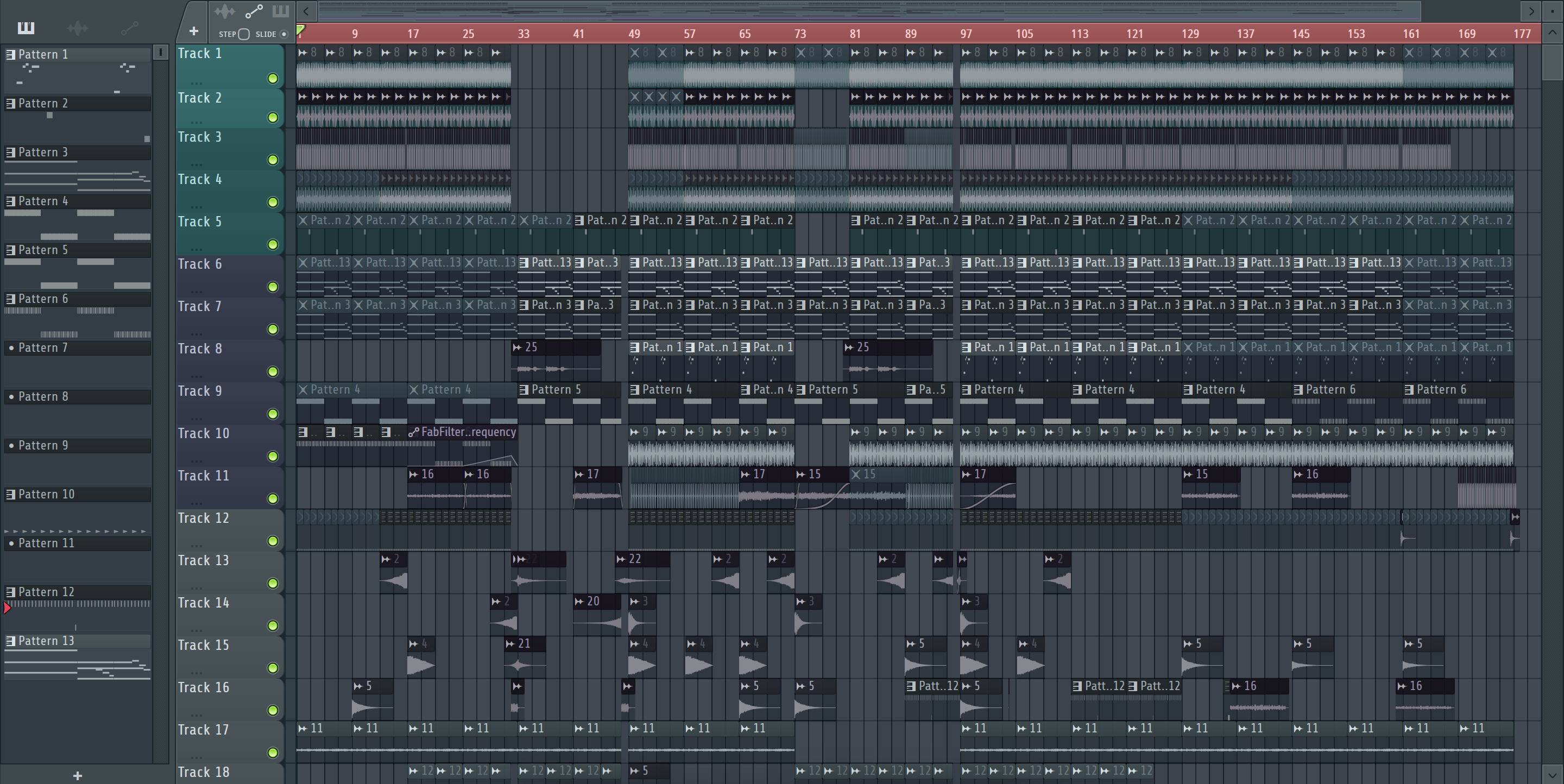
Task: Click the dot icon beside Pattern 7
Action: tap(10, 347)
